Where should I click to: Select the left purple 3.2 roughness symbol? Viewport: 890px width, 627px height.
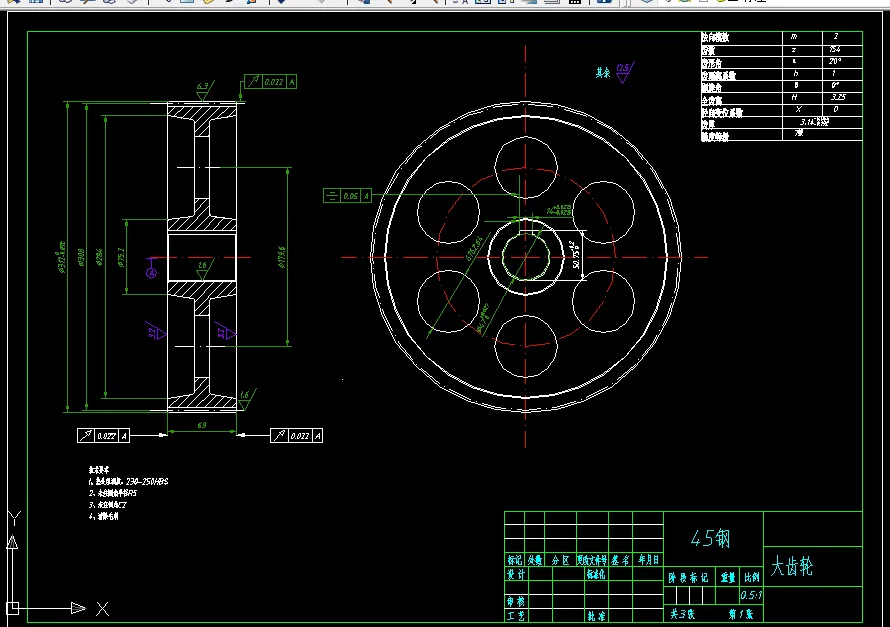click(156, 332)
